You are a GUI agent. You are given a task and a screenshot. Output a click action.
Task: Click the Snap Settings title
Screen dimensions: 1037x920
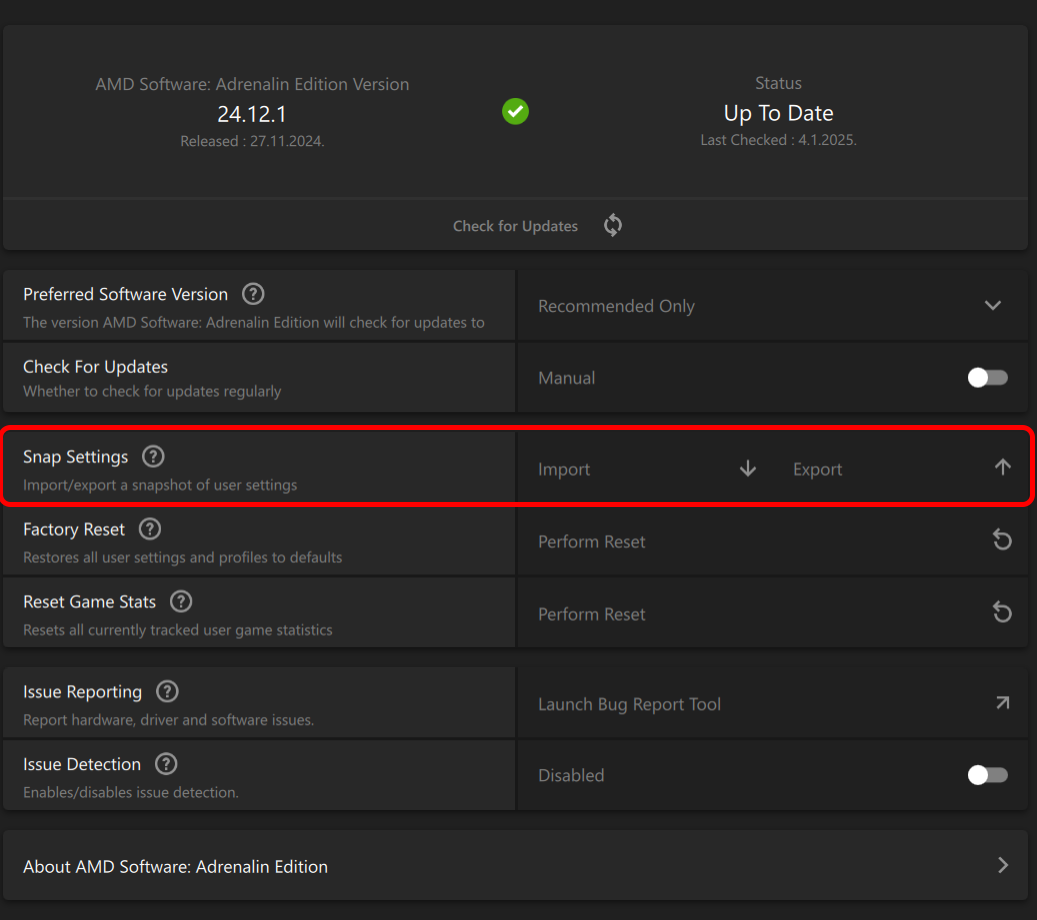point(75,457)
